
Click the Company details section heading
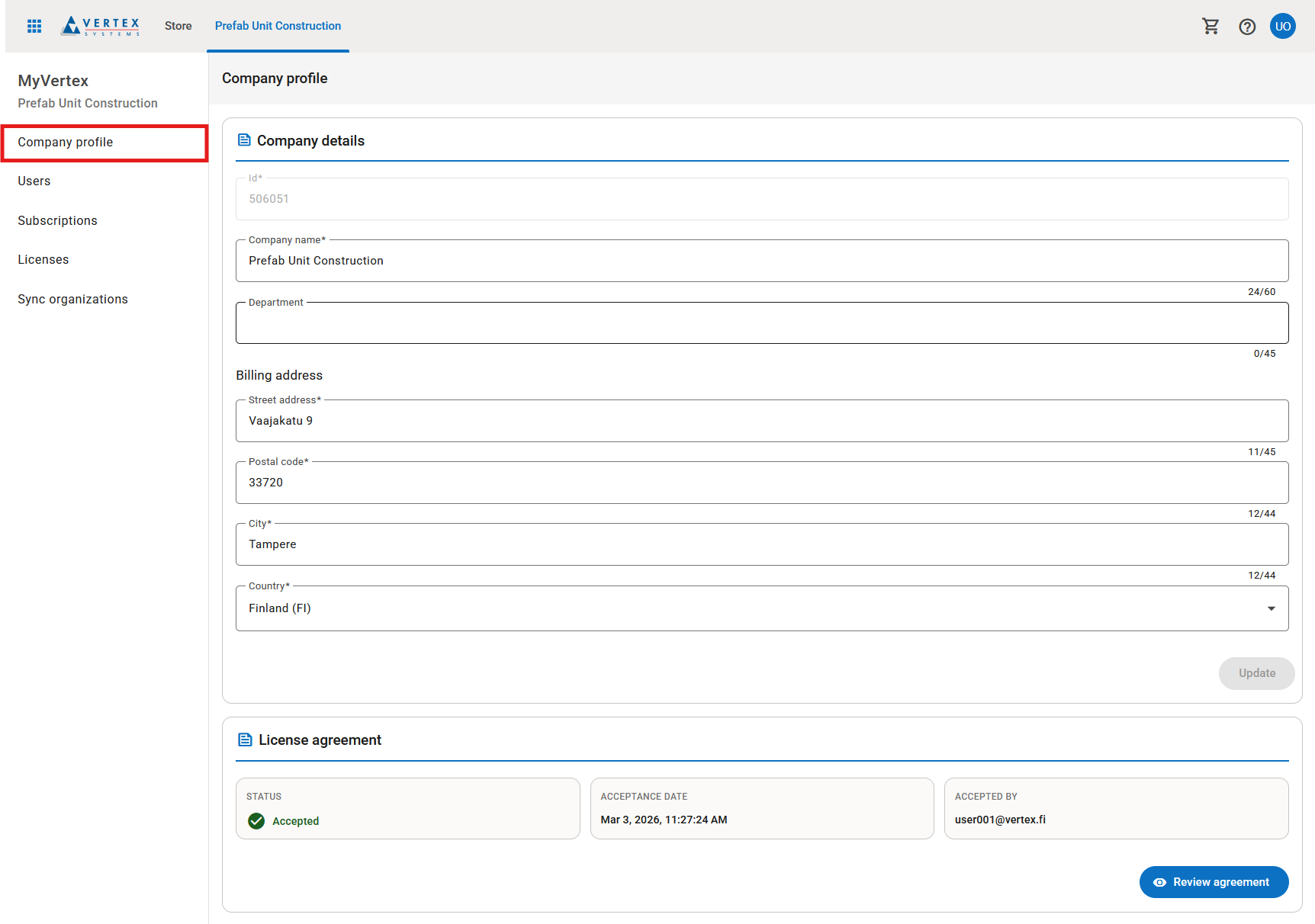pos(310,141)
